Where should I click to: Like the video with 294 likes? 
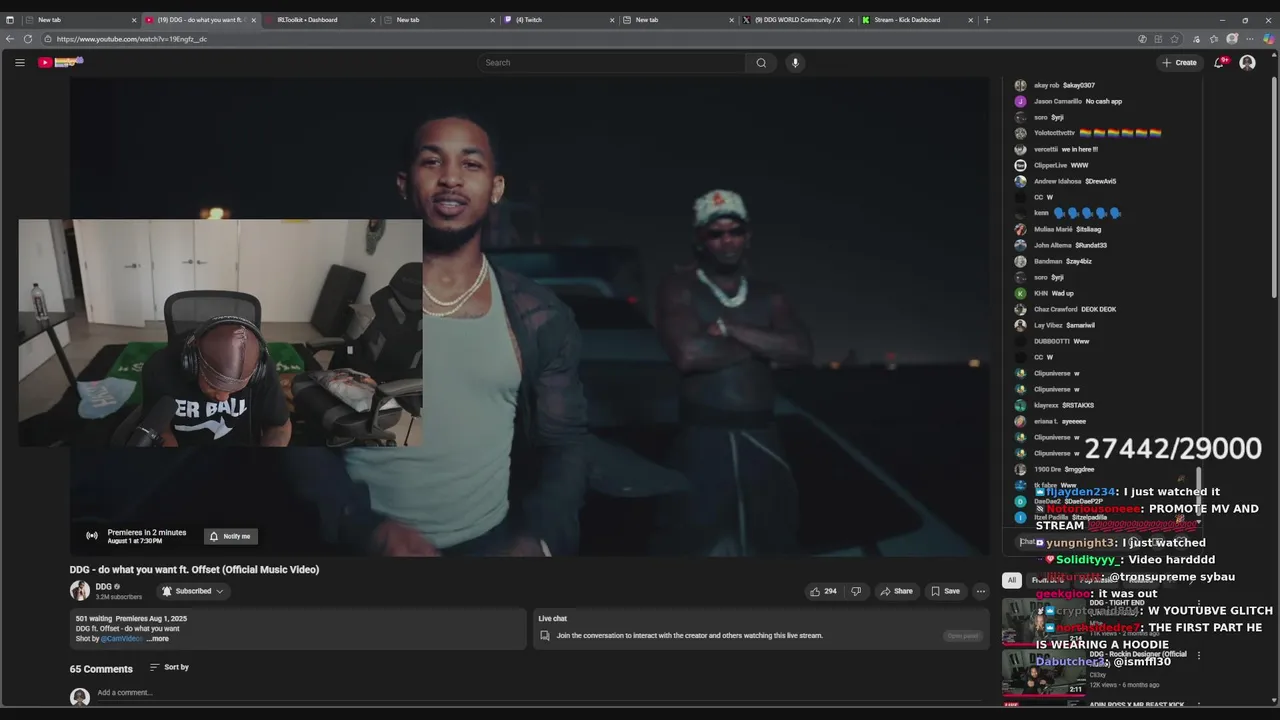(823, 591)
